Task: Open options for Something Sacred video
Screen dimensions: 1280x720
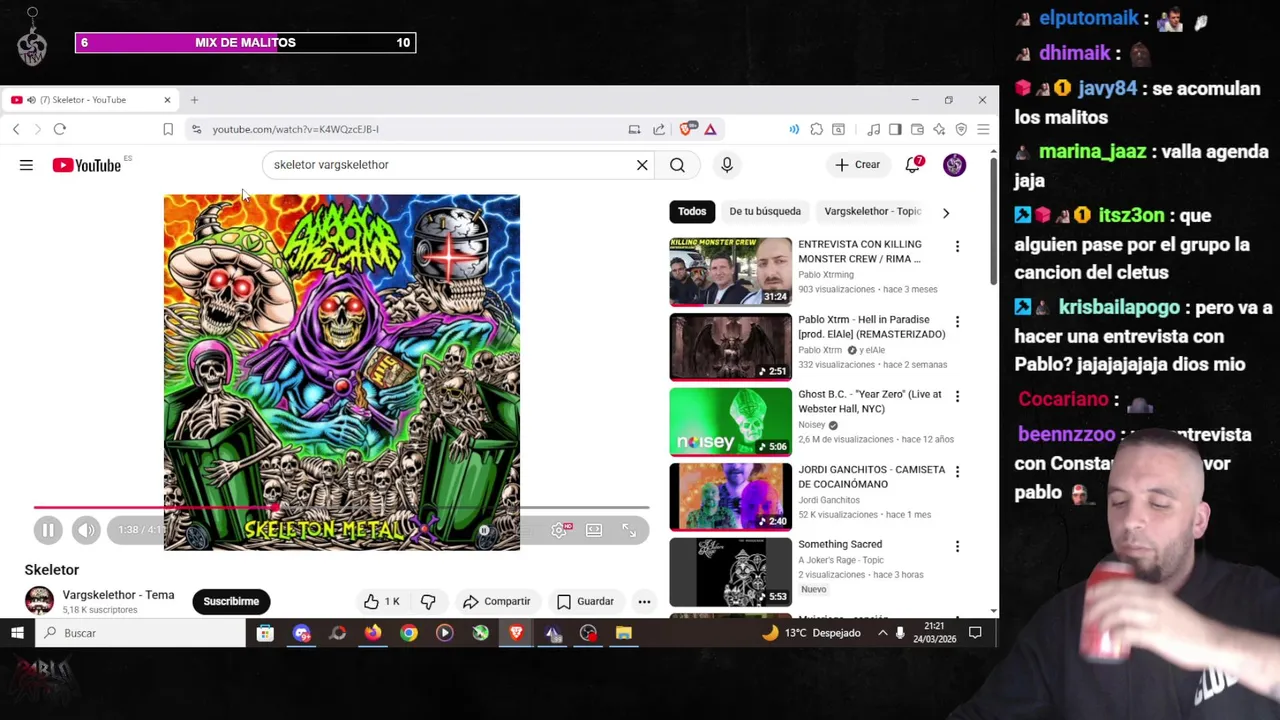Action: pos(957,546)
